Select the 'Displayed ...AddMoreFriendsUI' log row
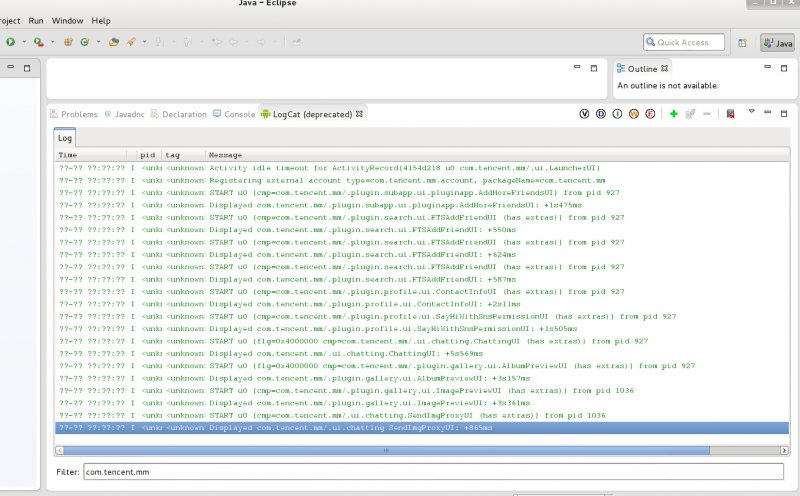800x496 pixels. point(422,205)
